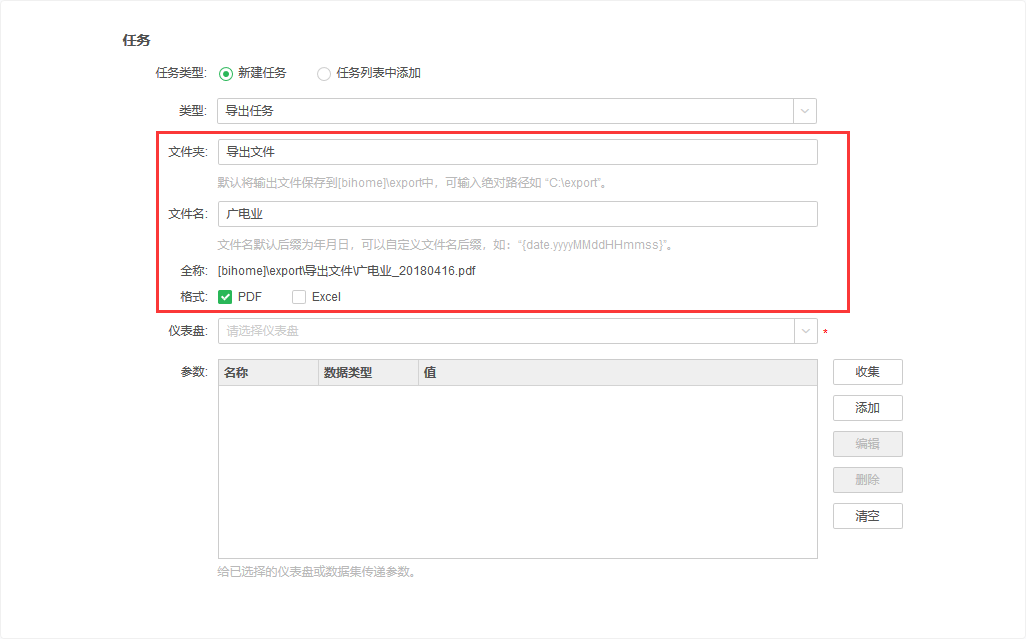Viewport: 1026px width, 639px height.
Task: Click the 值 column header
Action: 618,373
